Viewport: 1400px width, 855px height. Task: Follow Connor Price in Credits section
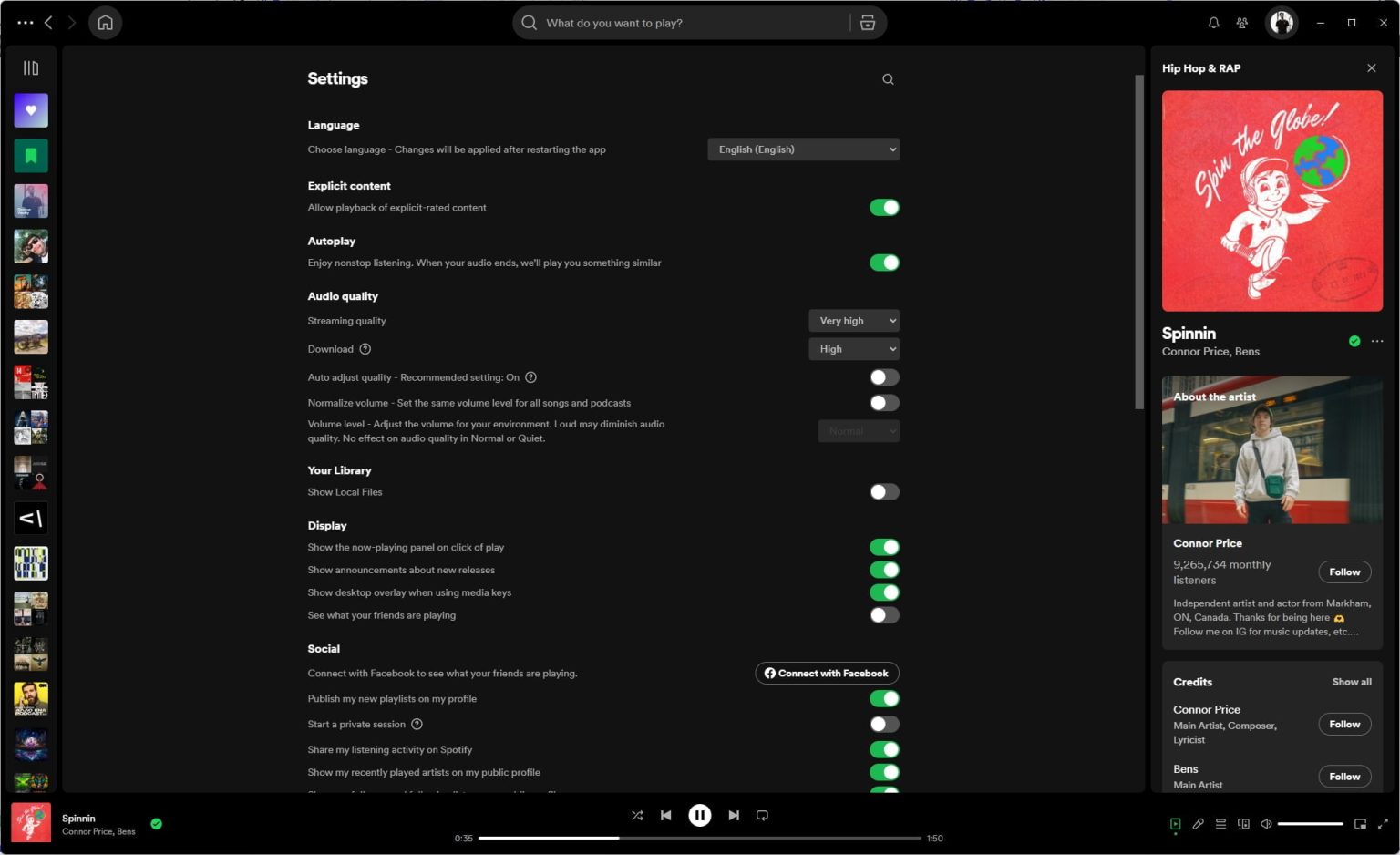tap(1344, 725)
